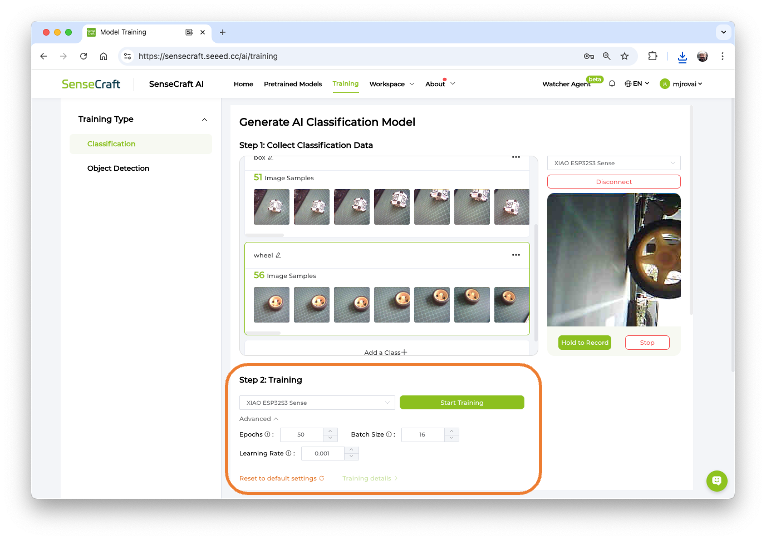Screen dimensions: 766x540
Task: Click the edit pencil next to wheel class
Action: pos(277,255)
